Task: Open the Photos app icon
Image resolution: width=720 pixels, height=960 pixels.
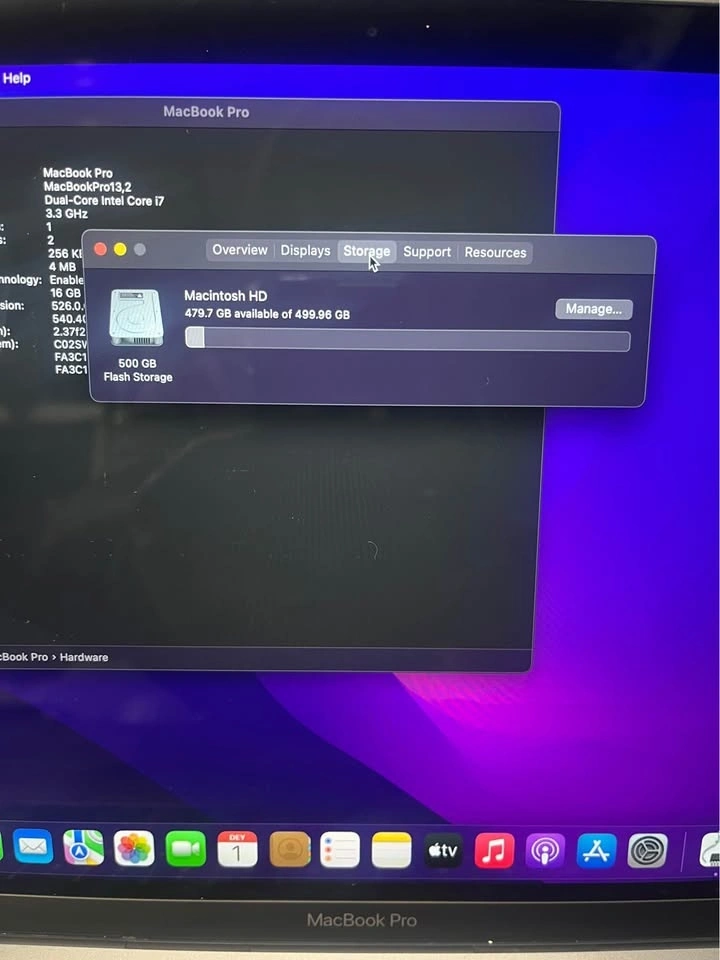Action: (134, 849)
